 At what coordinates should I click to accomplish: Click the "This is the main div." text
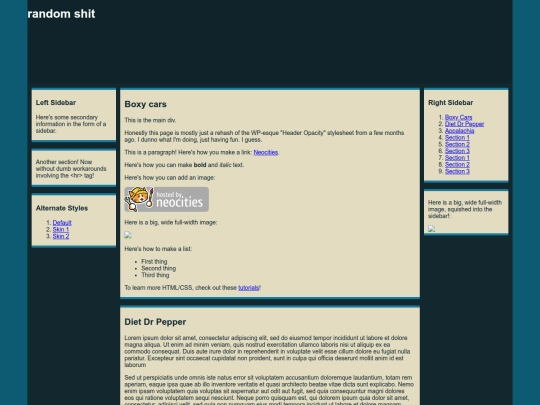150,120
